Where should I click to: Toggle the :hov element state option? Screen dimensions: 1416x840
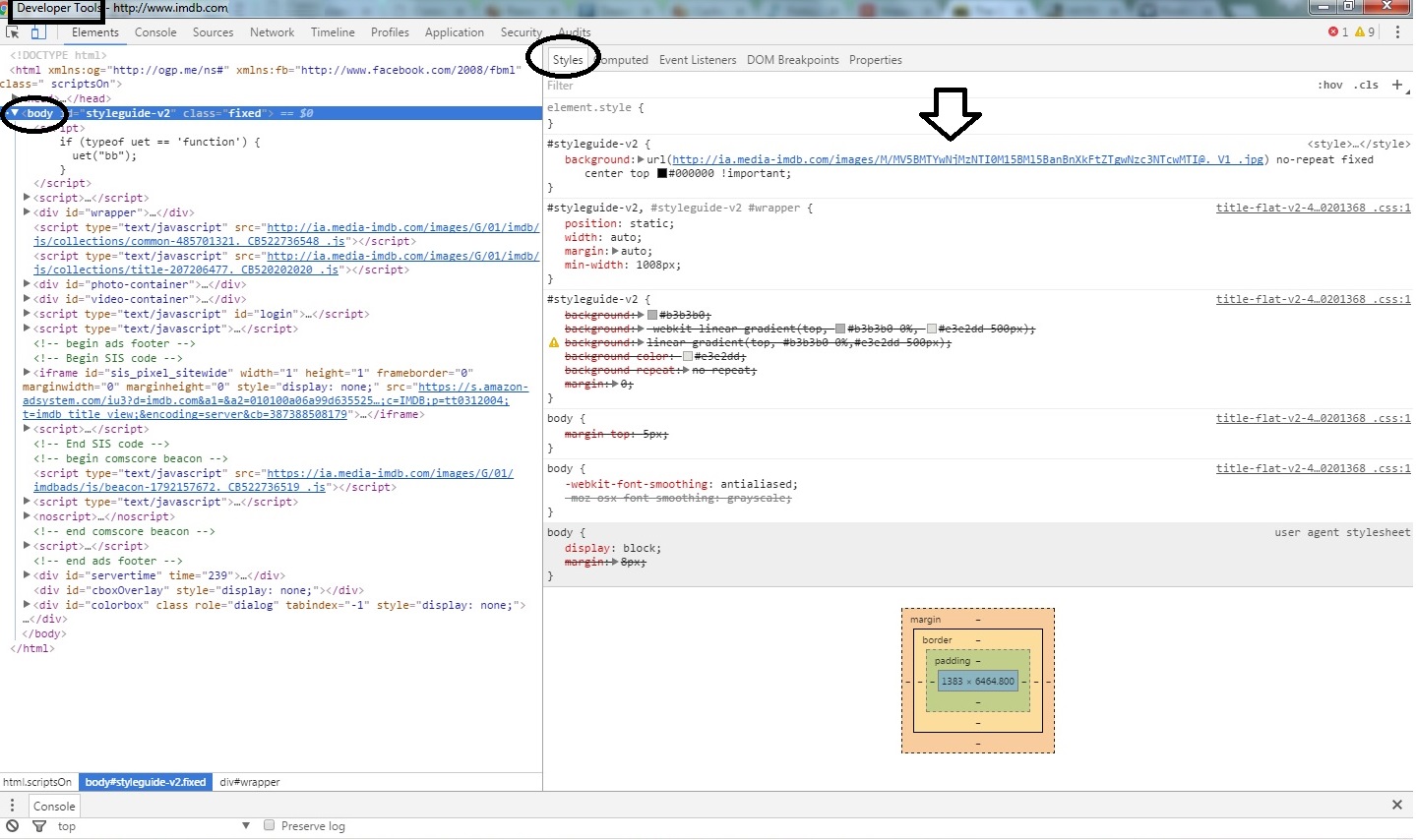click(1330, 86)
